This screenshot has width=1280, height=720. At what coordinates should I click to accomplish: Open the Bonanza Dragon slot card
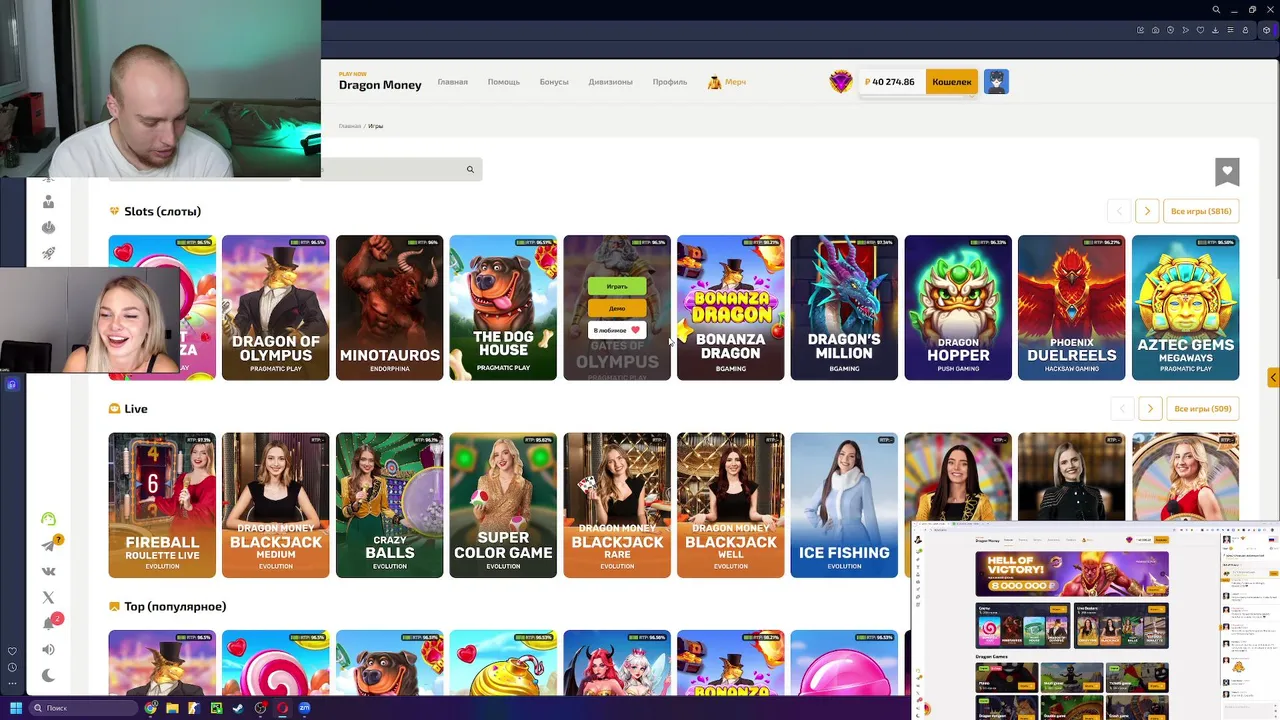point(730,308)
